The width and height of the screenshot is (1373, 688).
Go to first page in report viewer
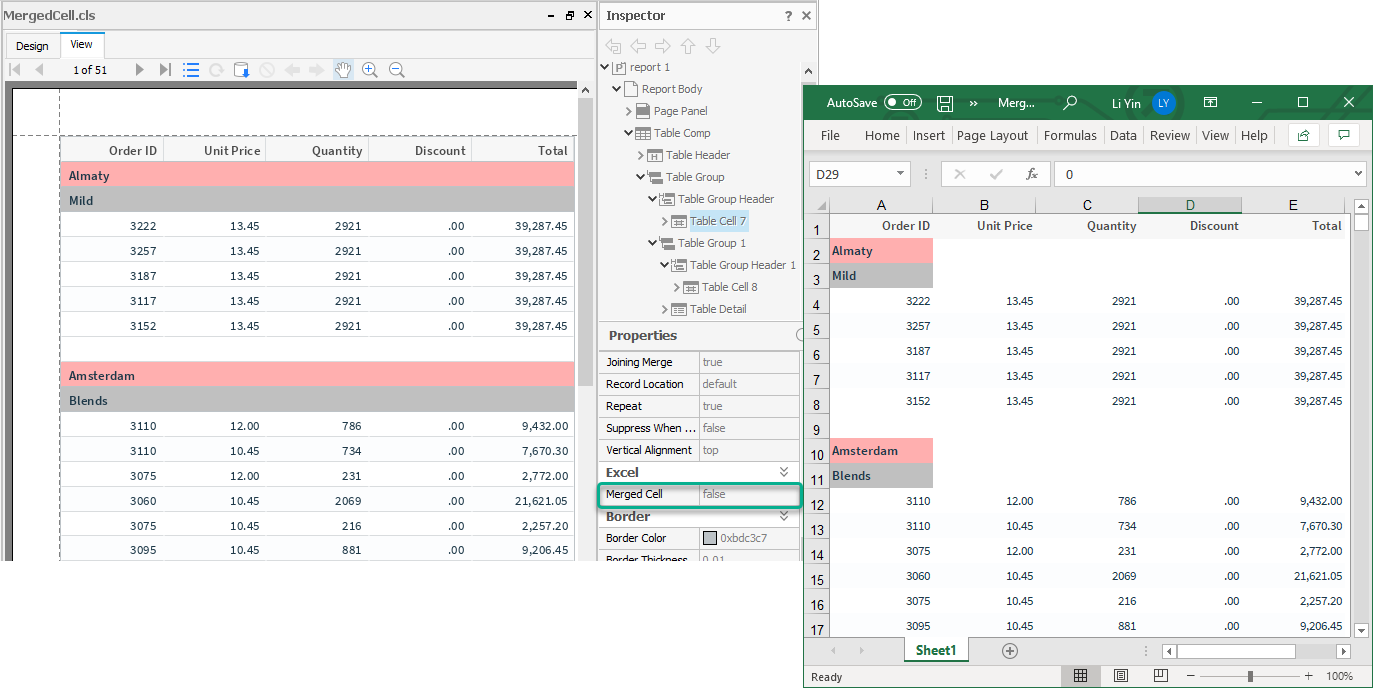(15, 70)
